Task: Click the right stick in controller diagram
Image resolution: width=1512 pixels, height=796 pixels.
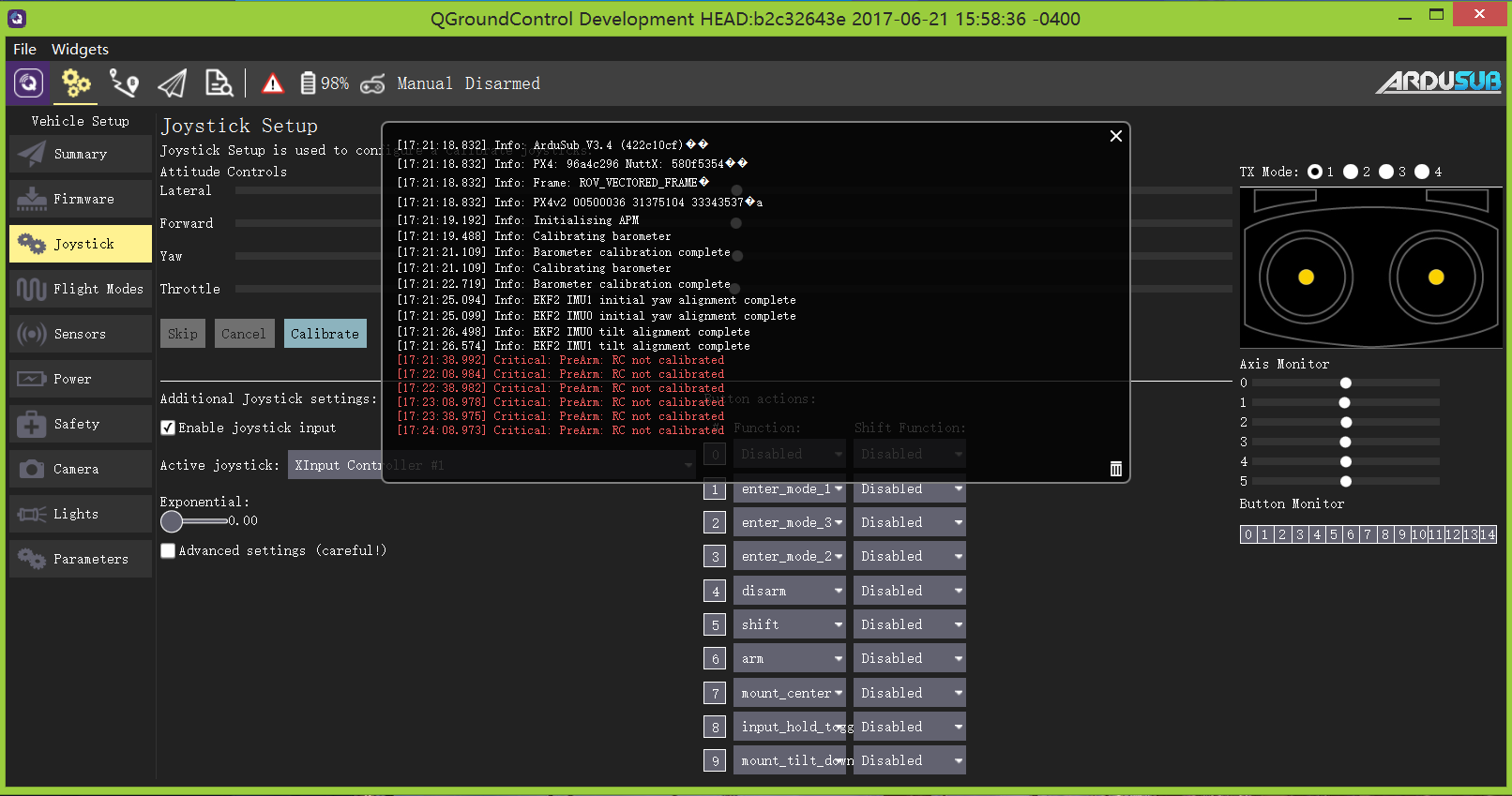Action: (x=1436, y=278)
